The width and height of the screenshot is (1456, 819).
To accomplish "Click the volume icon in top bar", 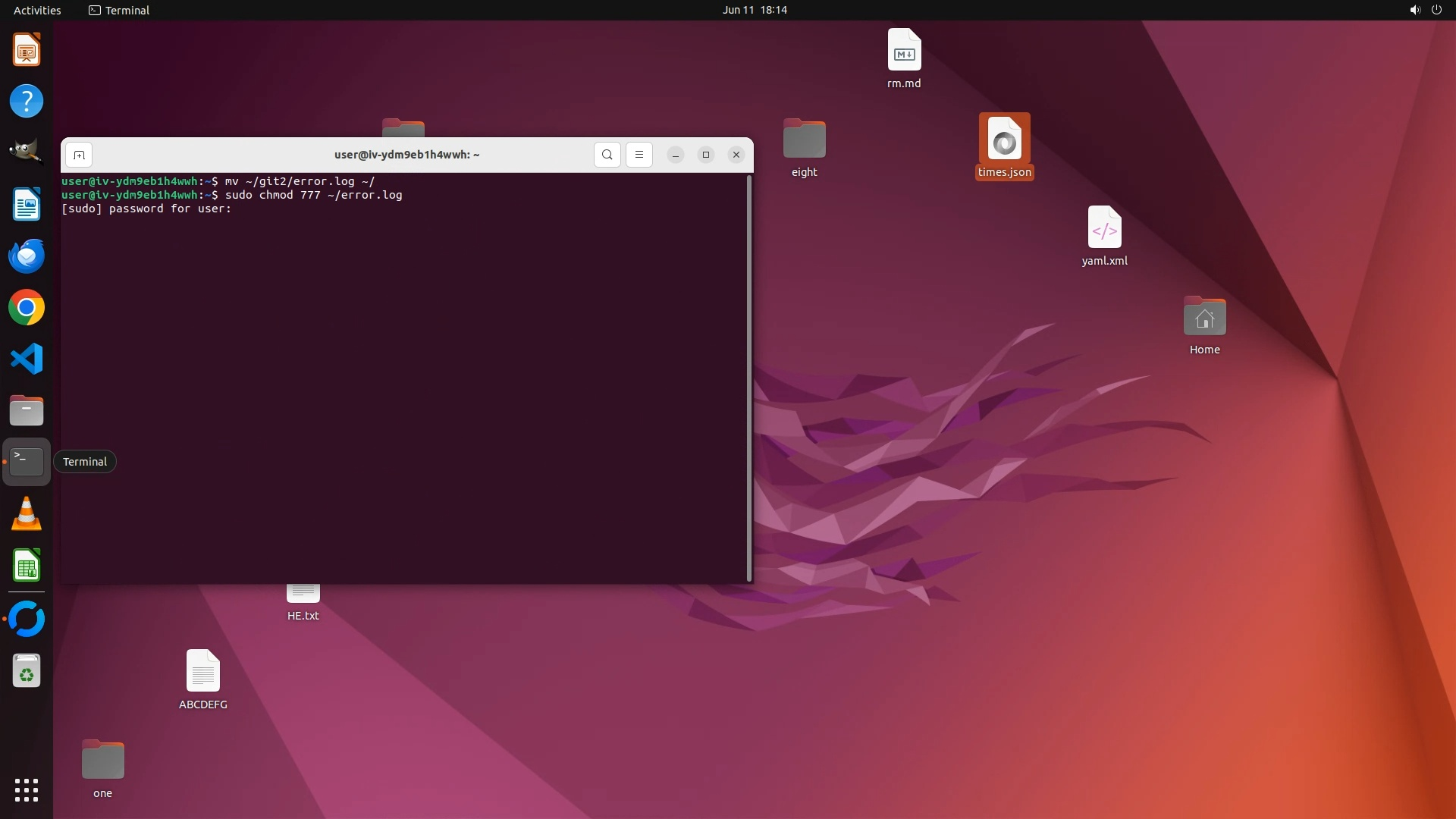I will pos(1414,10).
